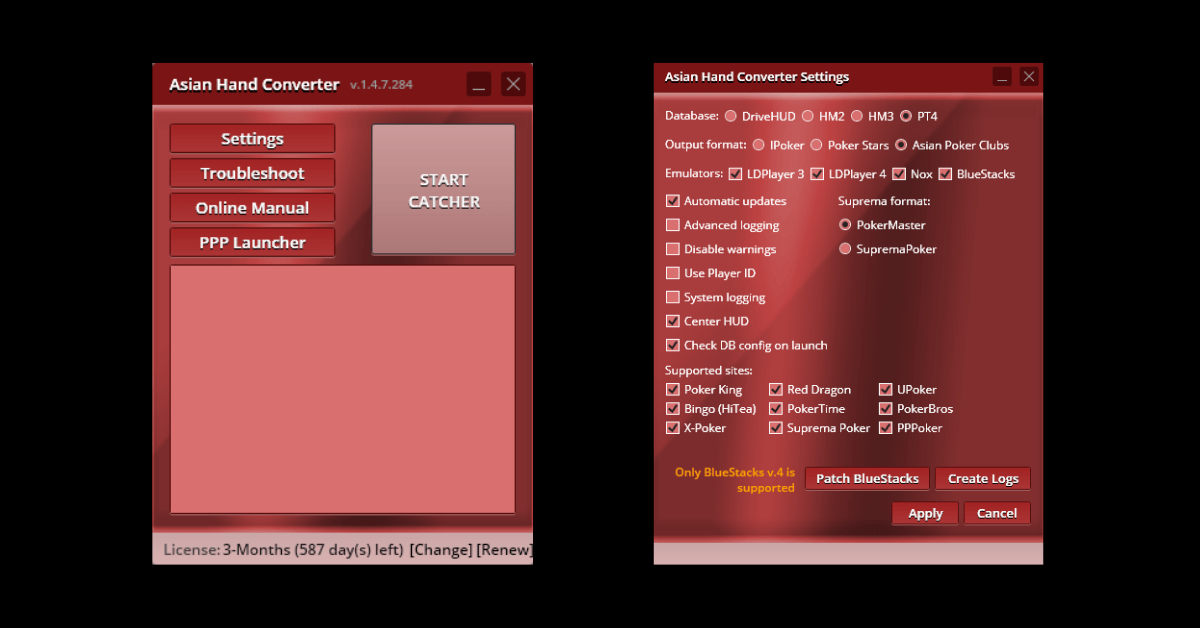Enable Disable warnings checkbox

pyautogui.click(x=673, y=249)
